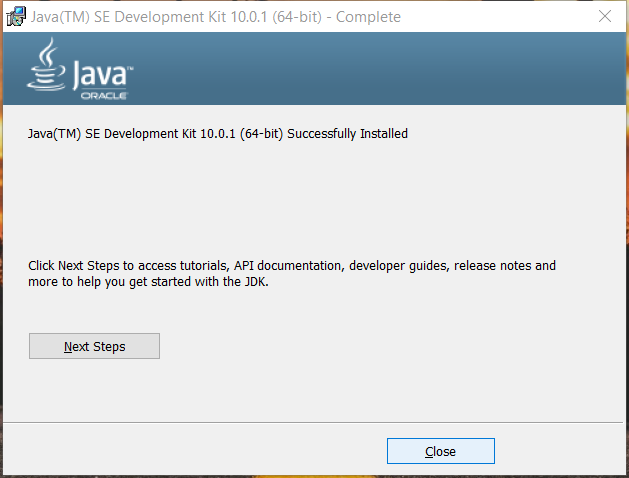Click the (64-bit) text in the success message
The height and width of the screenshot is (478, 629).
point(262,133)
